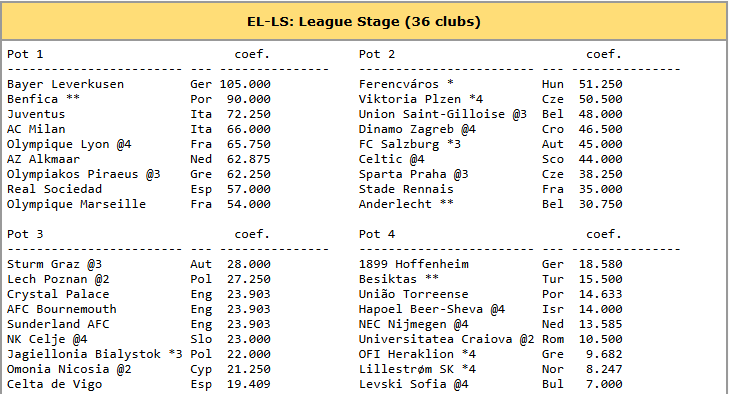Viewport: 729px width, 394px height.
Task: Select Levski Sofia row
Action: click(490, 384)
